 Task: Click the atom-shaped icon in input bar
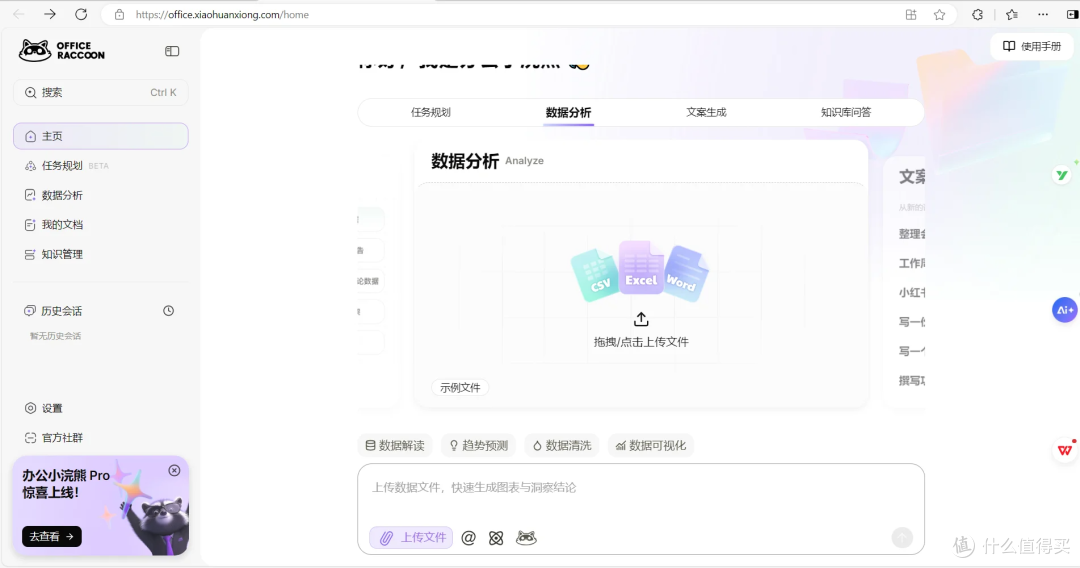point(496,538)
